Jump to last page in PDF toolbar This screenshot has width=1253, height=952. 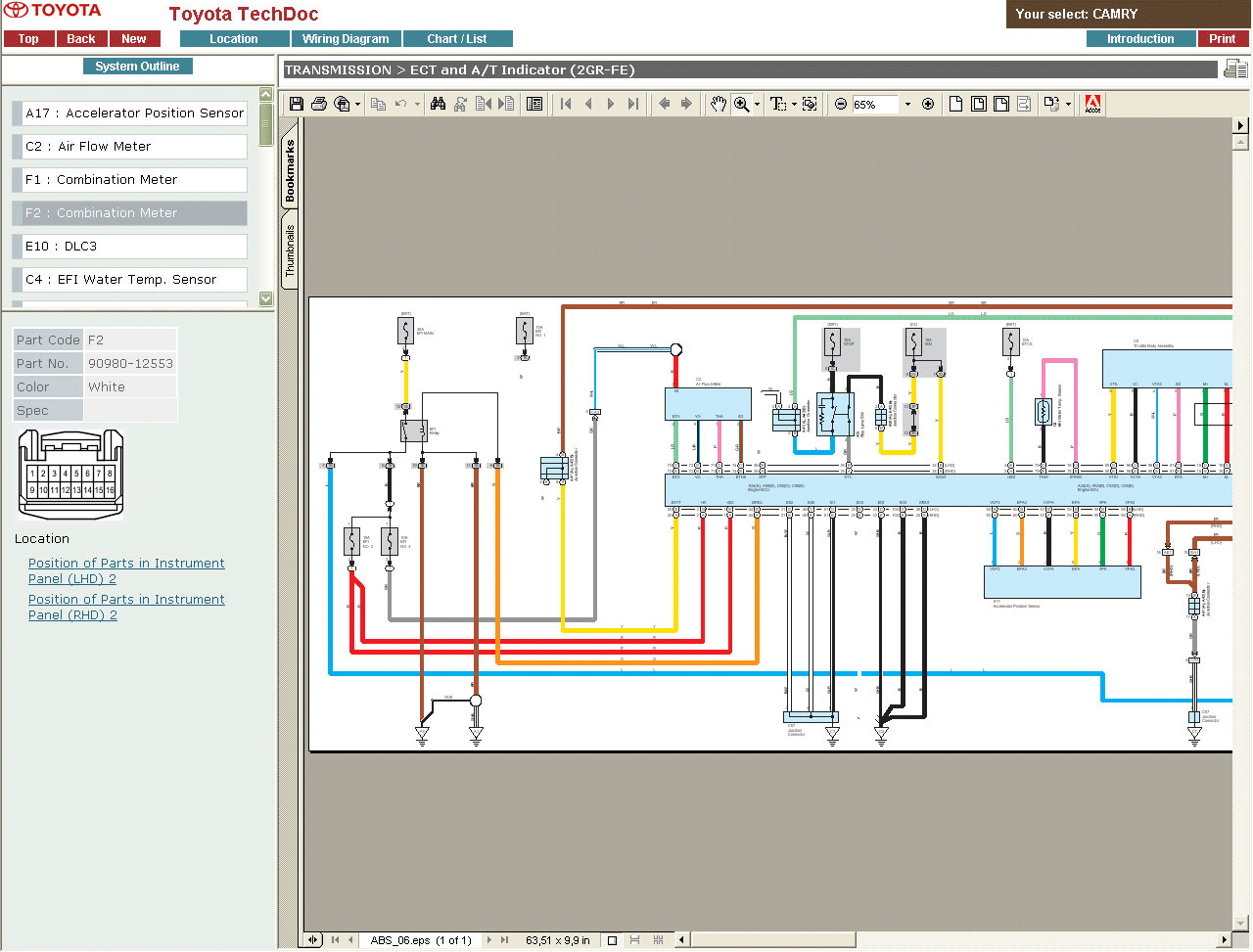(x=633, y=104)
